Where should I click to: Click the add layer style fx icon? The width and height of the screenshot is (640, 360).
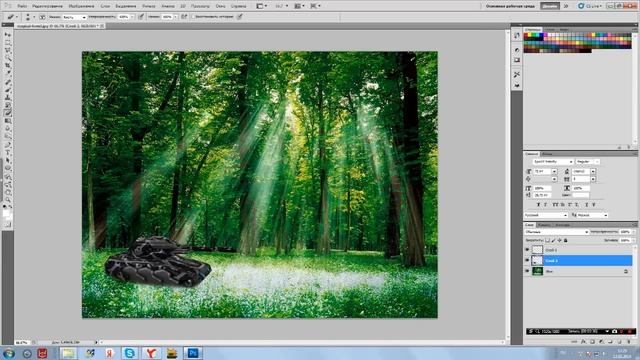coord(583,341)
